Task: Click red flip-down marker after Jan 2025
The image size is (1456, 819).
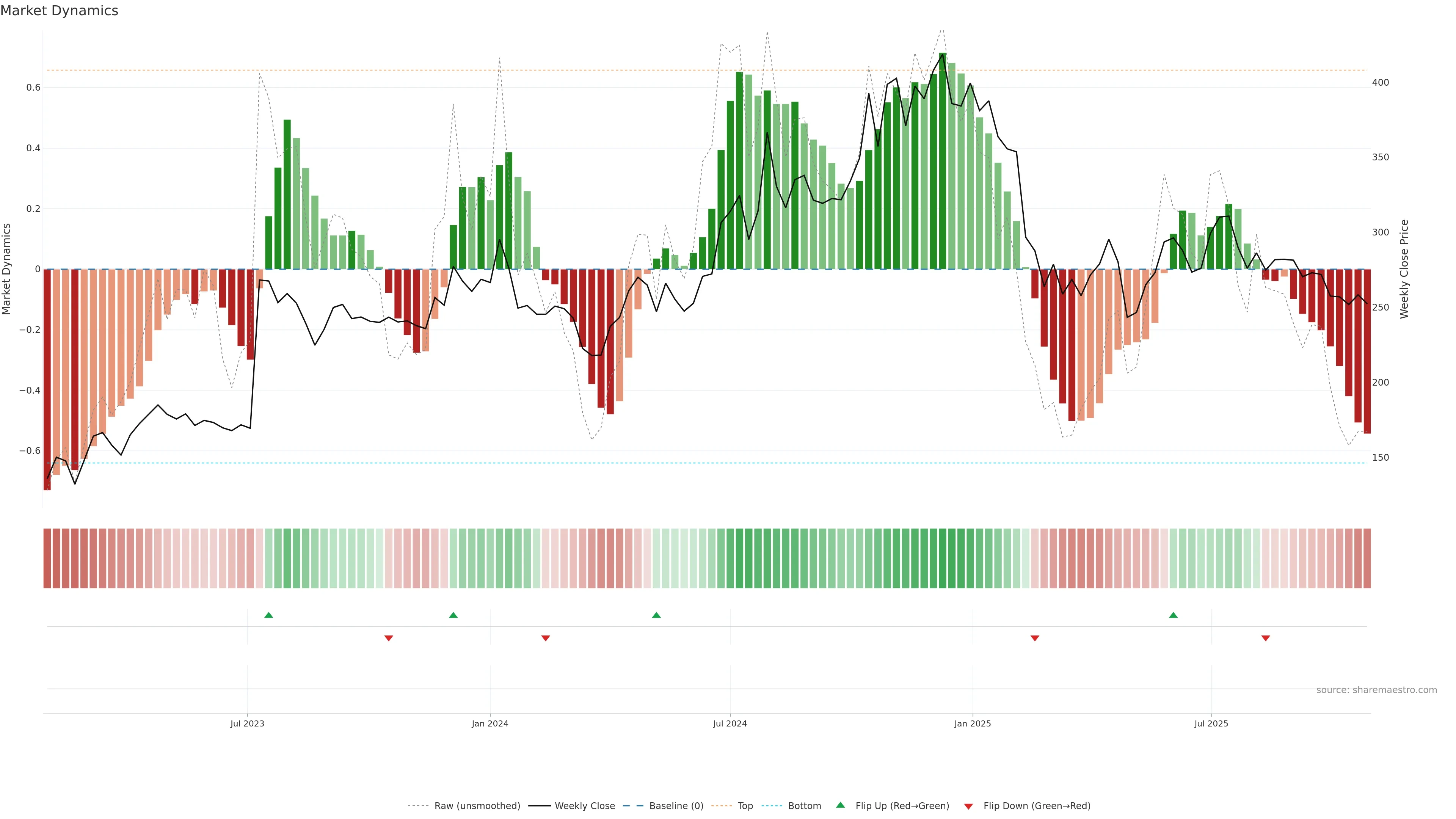Action: tap(1035, 638)
